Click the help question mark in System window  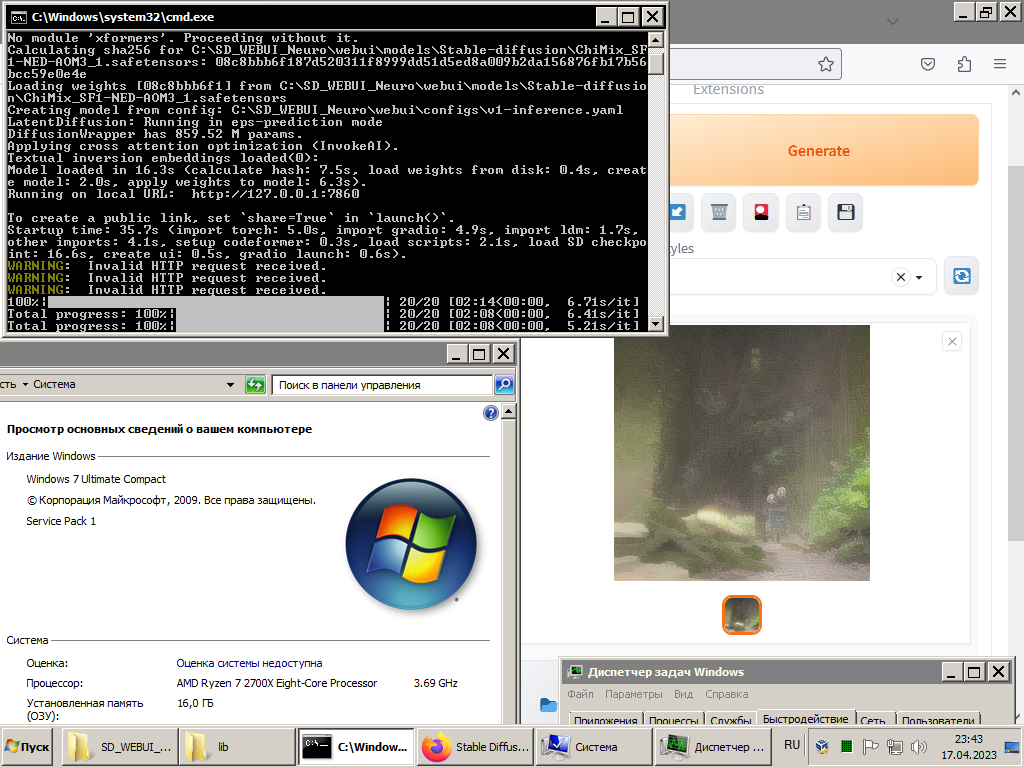point(490,413)
